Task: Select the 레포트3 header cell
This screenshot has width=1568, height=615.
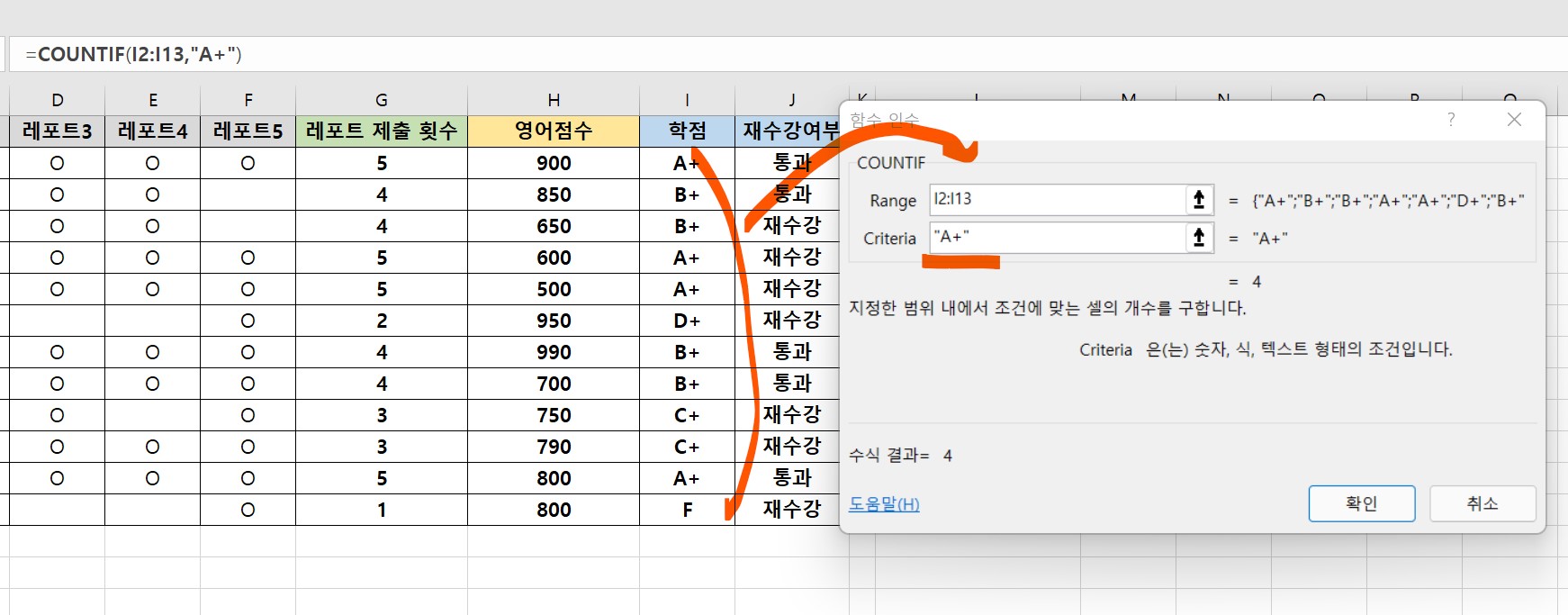Action: tap(58, 131)
